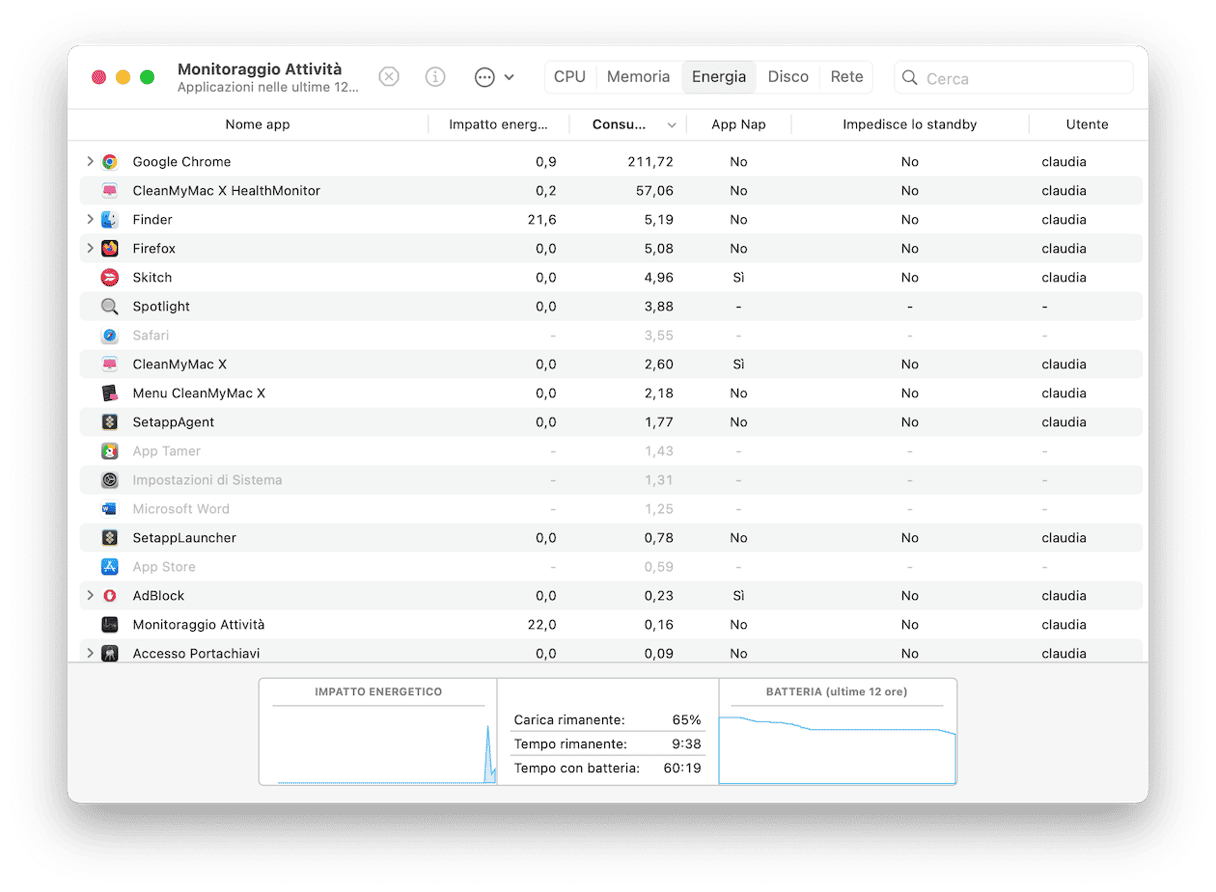
Task: Click the Batteria last 12 hours graph
Action: click(837, 732)
